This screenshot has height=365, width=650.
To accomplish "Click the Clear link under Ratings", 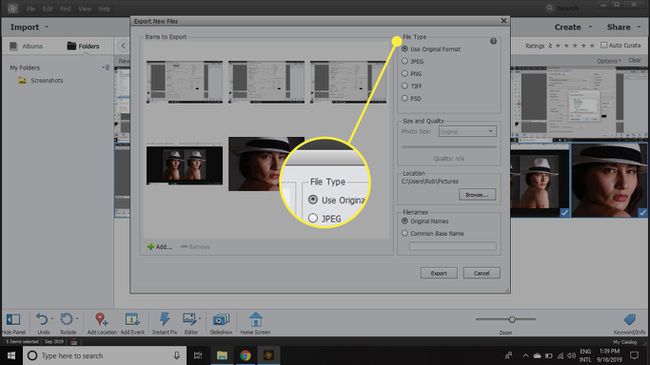I will pyautogui.click(x=634, y=60).
